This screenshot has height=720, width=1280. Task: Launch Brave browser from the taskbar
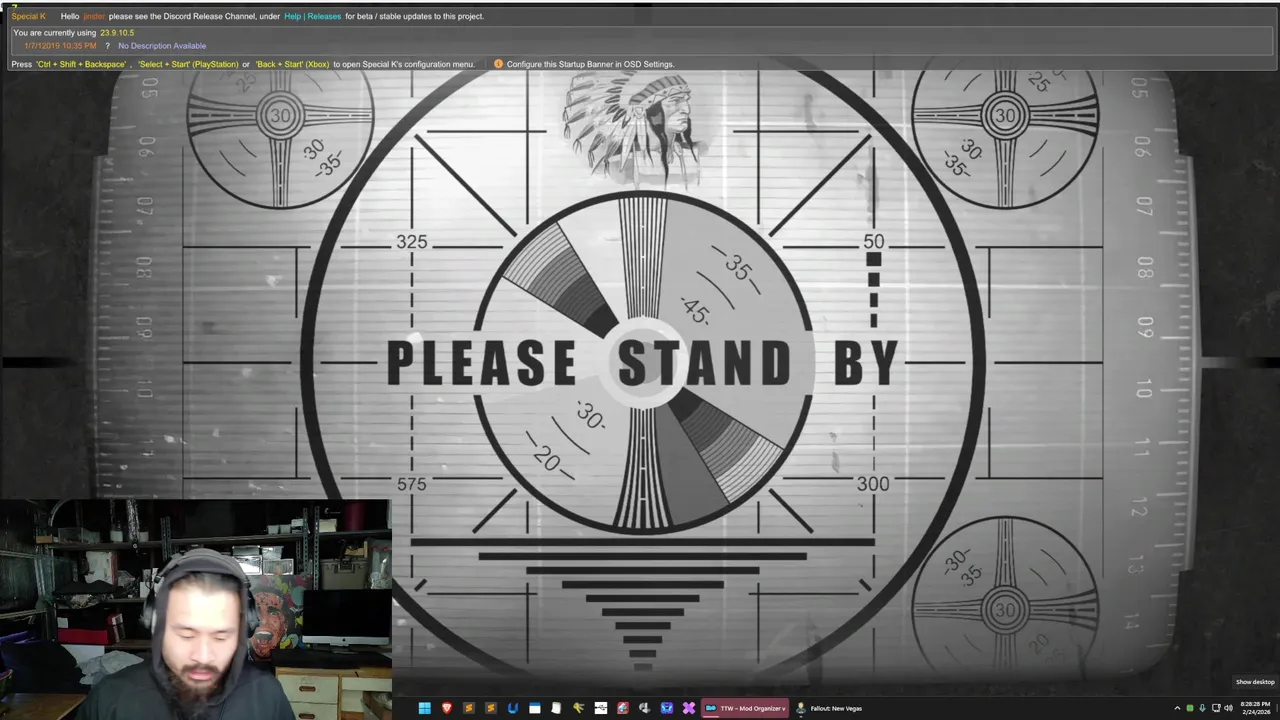coord(447,708)
